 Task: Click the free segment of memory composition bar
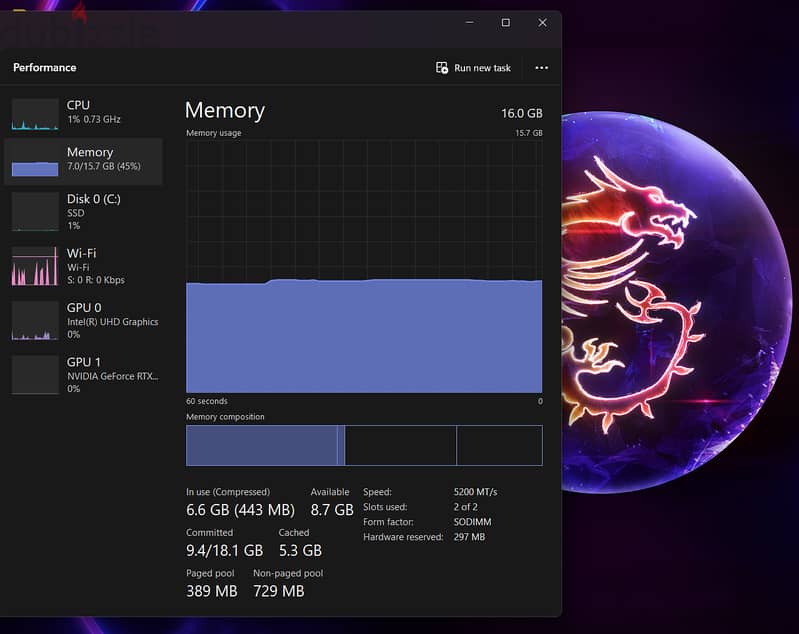pyautogui.click(x=499, y=445)
